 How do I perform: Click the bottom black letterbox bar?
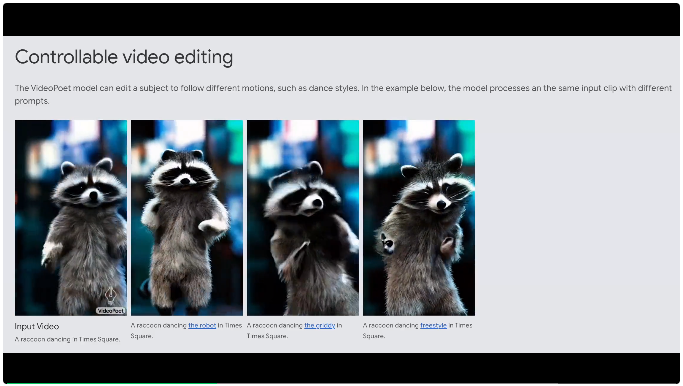pyautogui.click(x=342, y=368)
